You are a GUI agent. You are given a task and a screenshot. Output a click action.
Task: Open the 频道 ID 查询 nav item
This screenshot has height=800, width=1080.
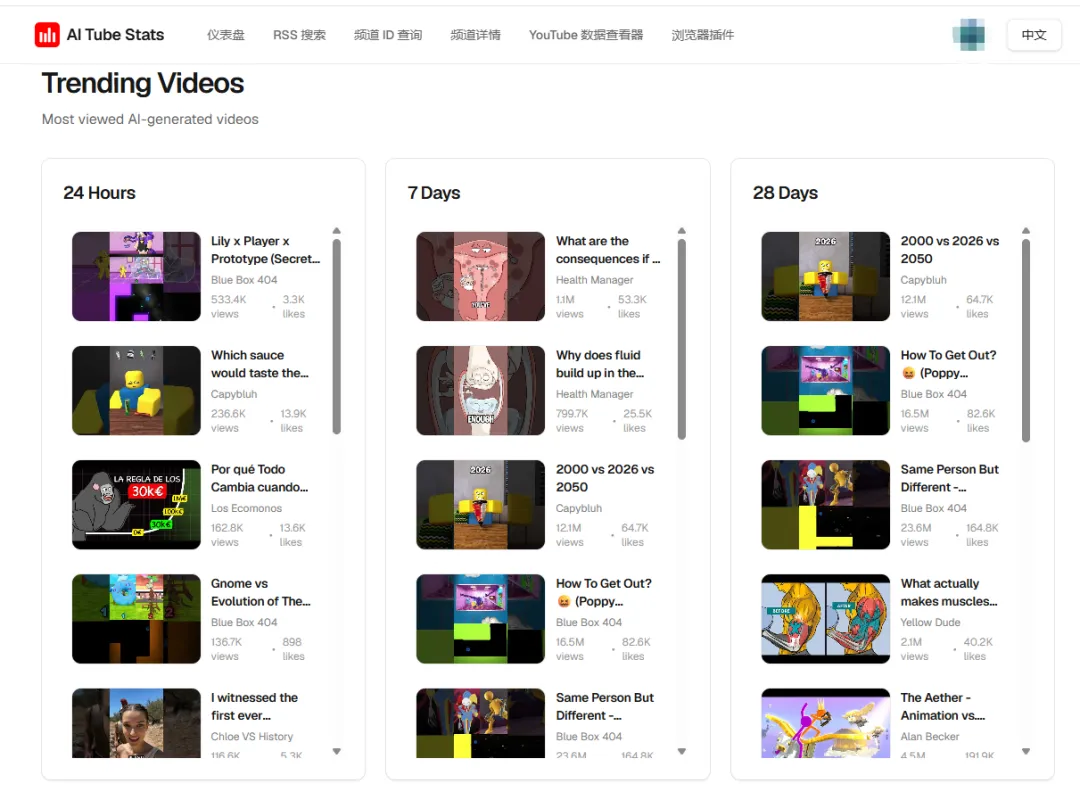[388, 34]
